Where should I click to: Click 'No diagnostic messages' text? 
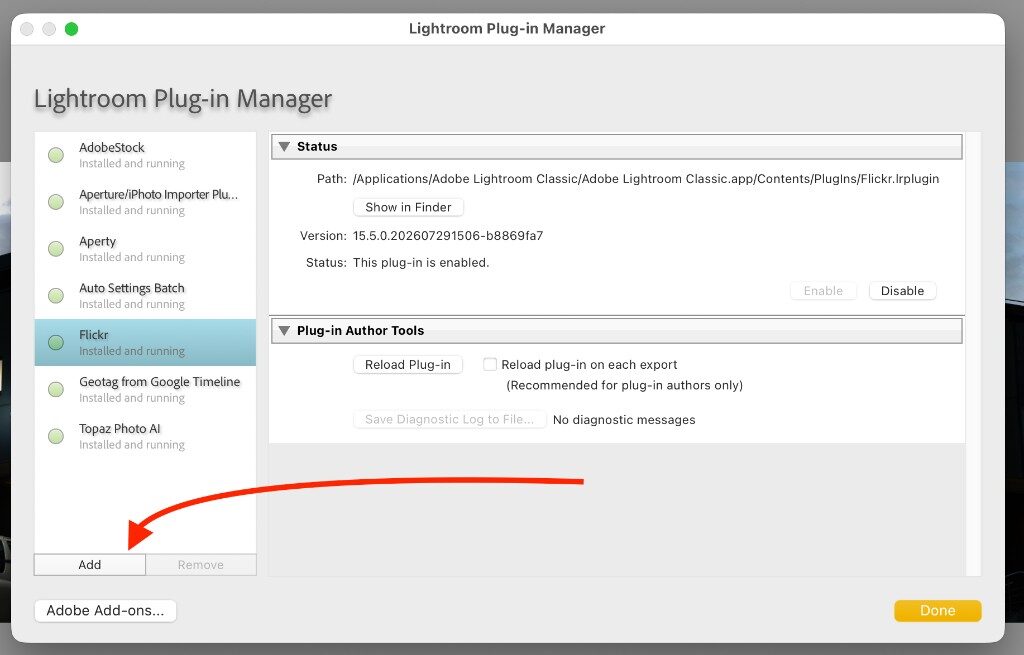624,420
